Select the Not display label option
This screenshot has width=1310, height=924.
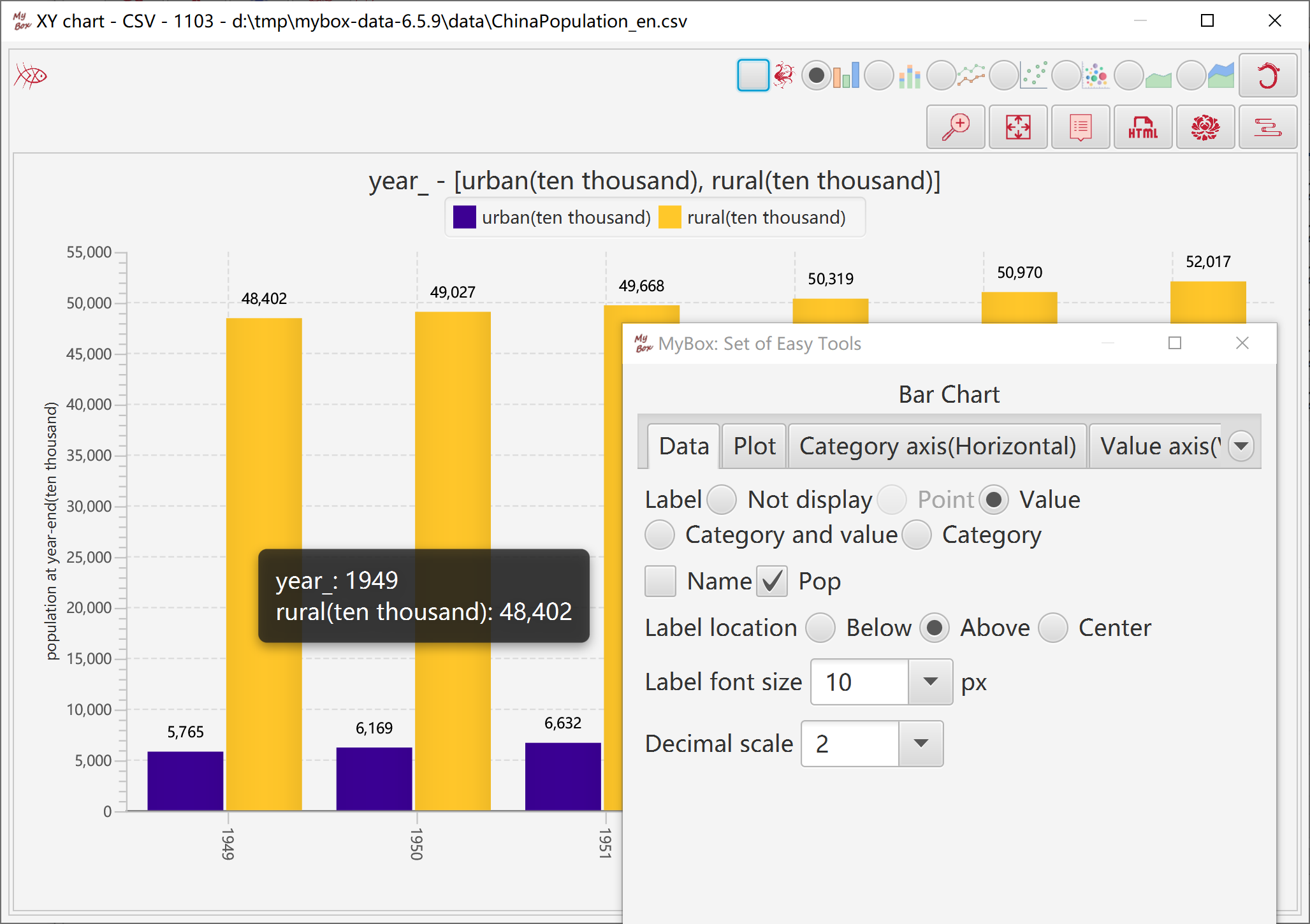722,500
